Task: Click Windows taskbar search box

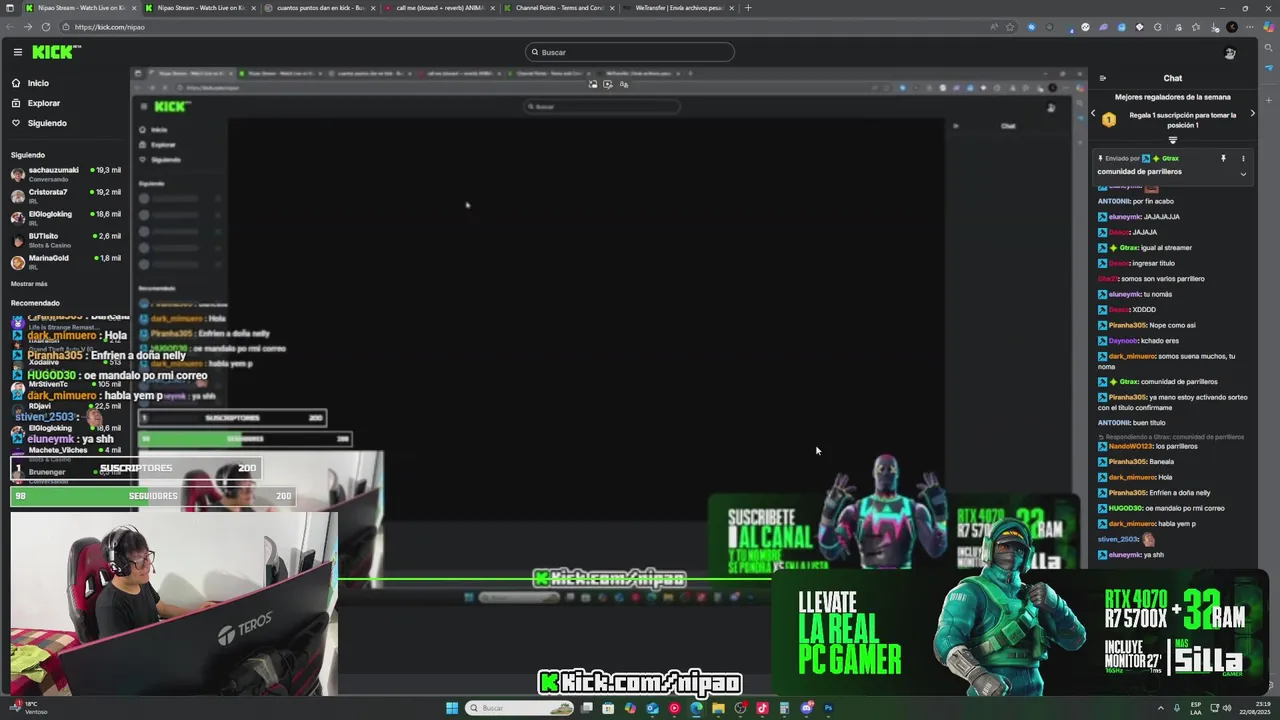Action: click(520, 708)
